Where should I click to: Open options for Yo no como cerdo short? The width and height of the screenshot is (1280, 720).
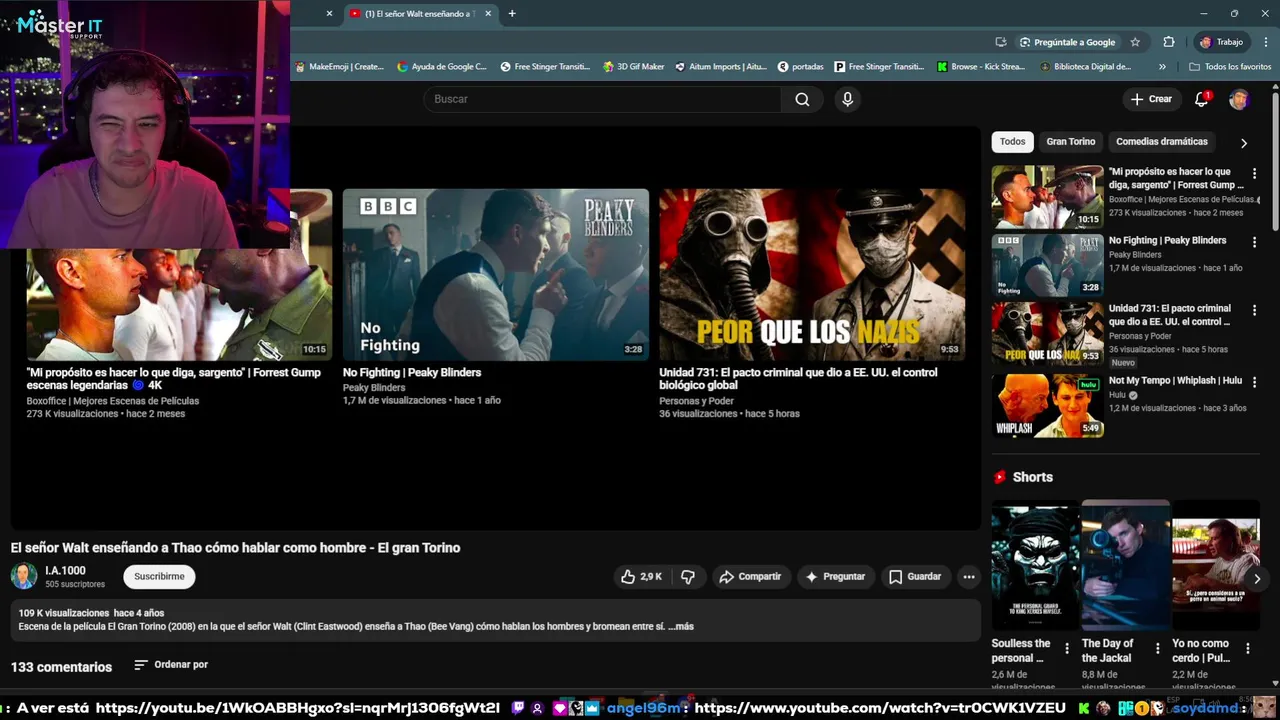tap(1247, 649)
